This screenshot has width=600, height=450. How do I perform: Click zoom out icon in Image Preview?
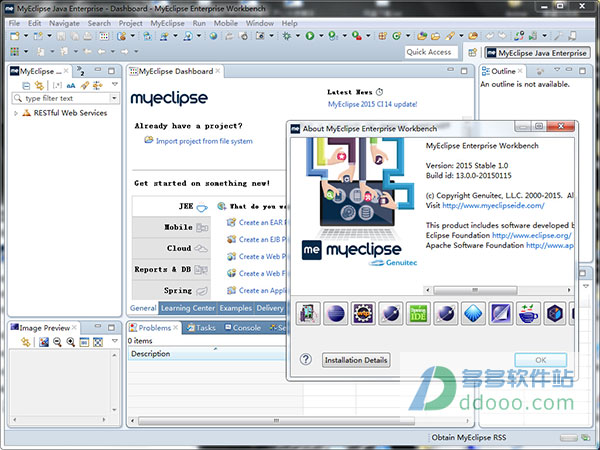click(x=57, y=342)
